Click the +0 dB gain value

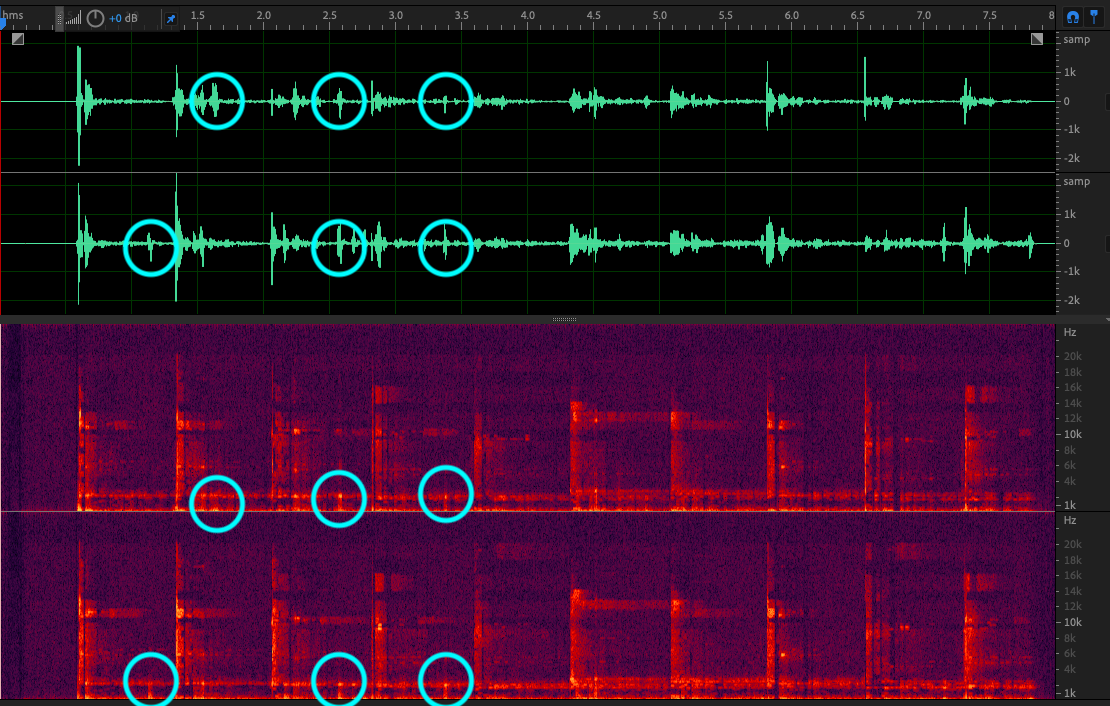pos(123,18)
